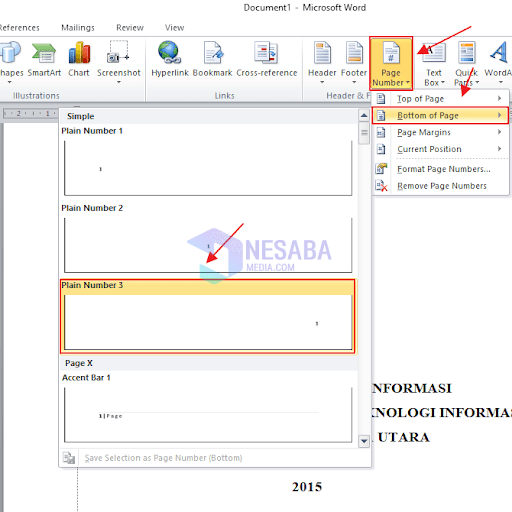
Task: Open Quick Parts
Action: pyautogui.click(x=466, y=63)
